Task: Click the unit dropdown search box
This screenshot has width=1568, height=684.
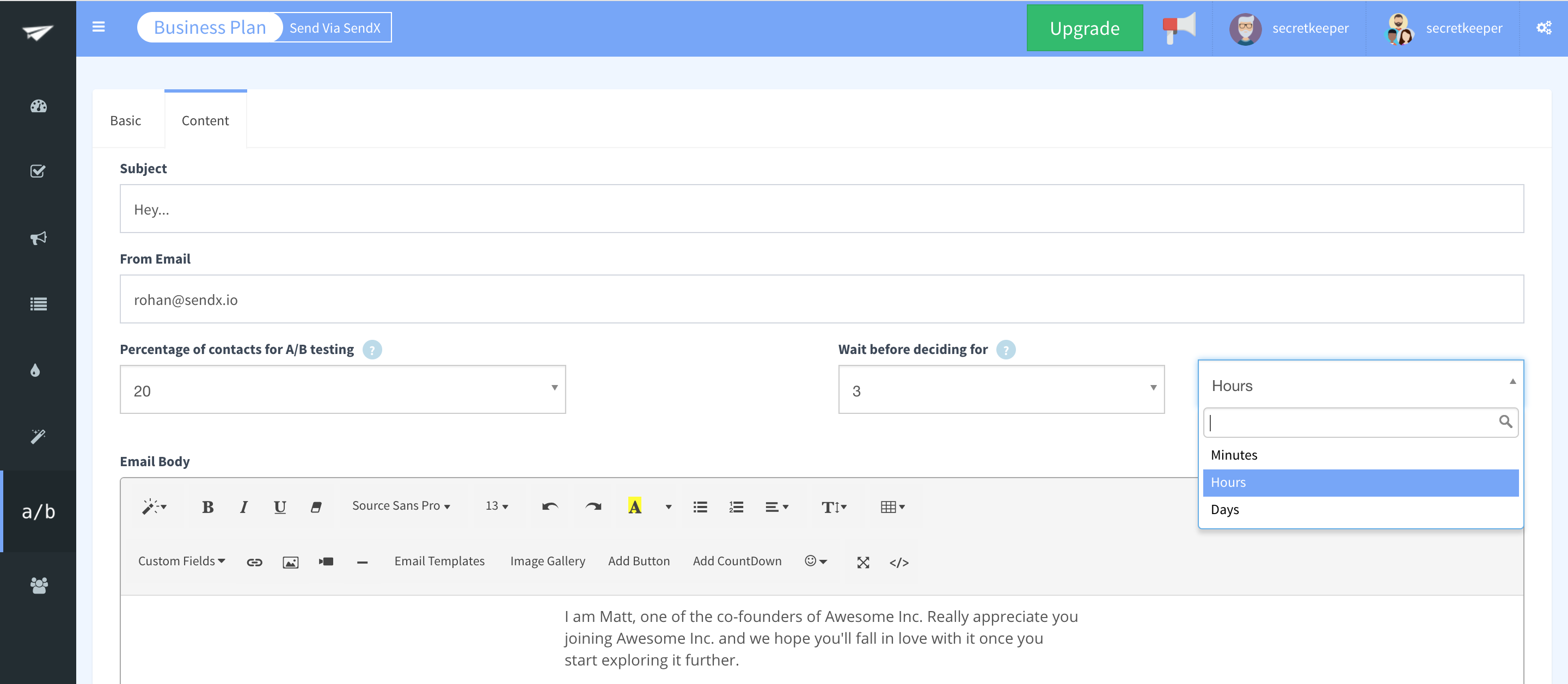Action: pos(1361,422)
